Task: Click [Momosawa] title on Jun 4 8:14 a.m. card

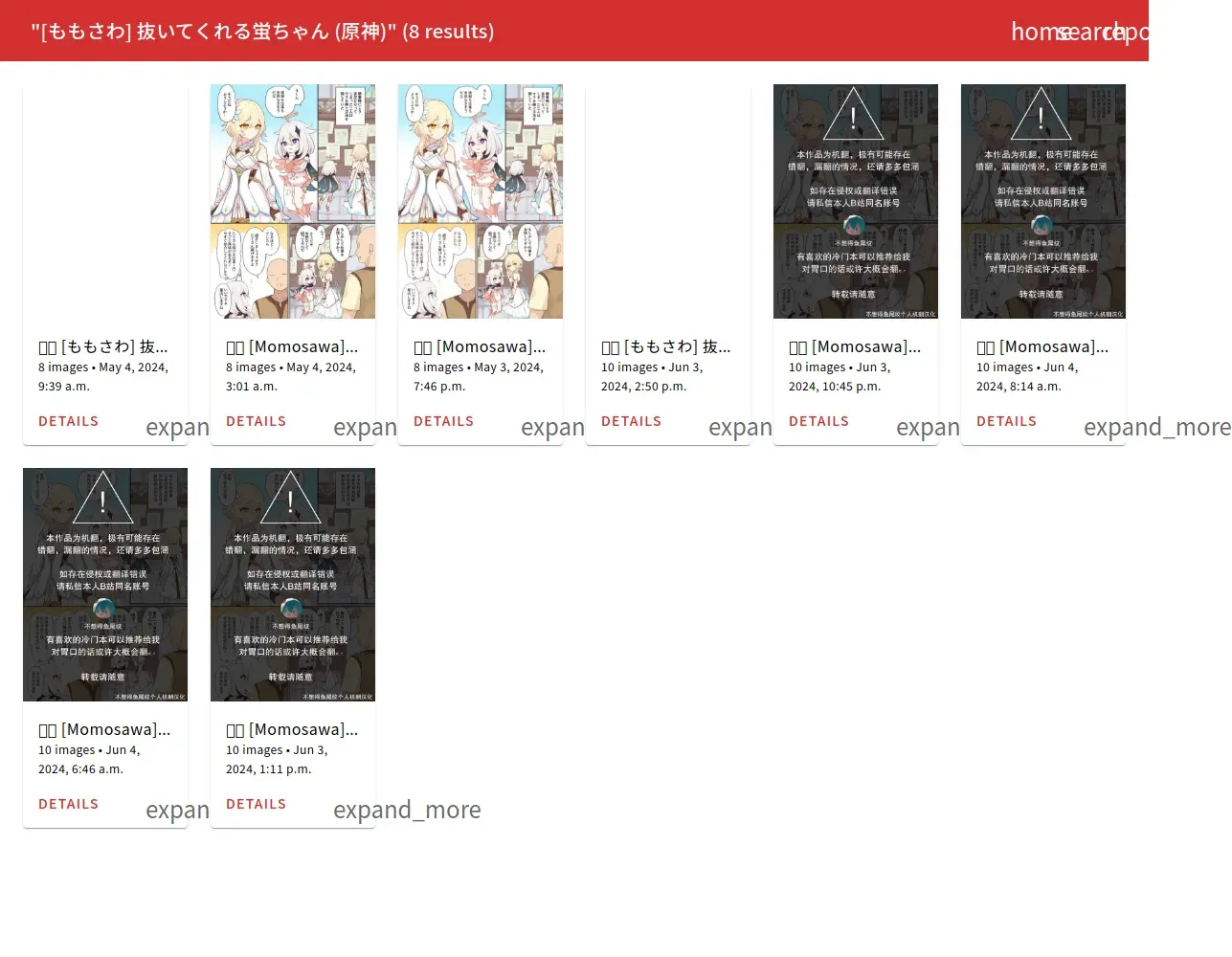Action: (x=1042, y=346)
